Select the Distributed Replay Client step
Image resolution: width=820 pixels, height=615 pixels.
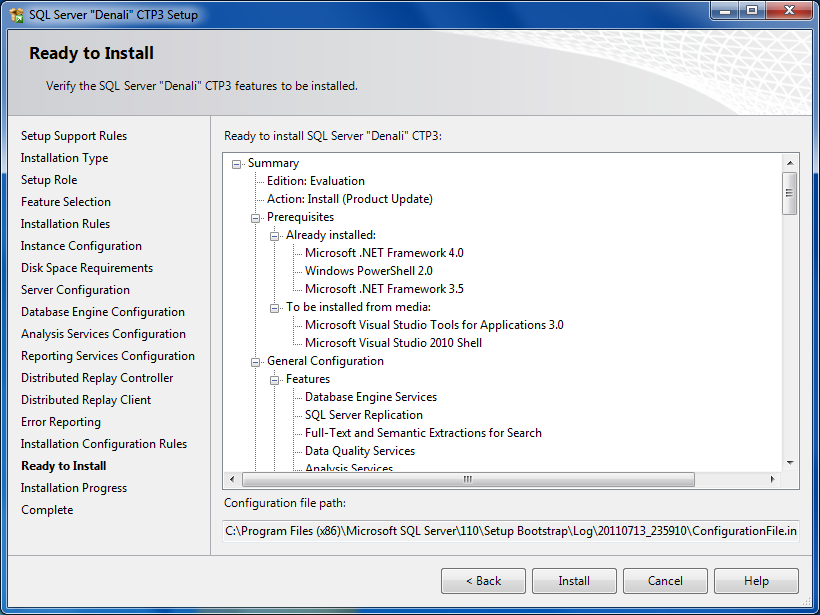click(x=86, y=400)
